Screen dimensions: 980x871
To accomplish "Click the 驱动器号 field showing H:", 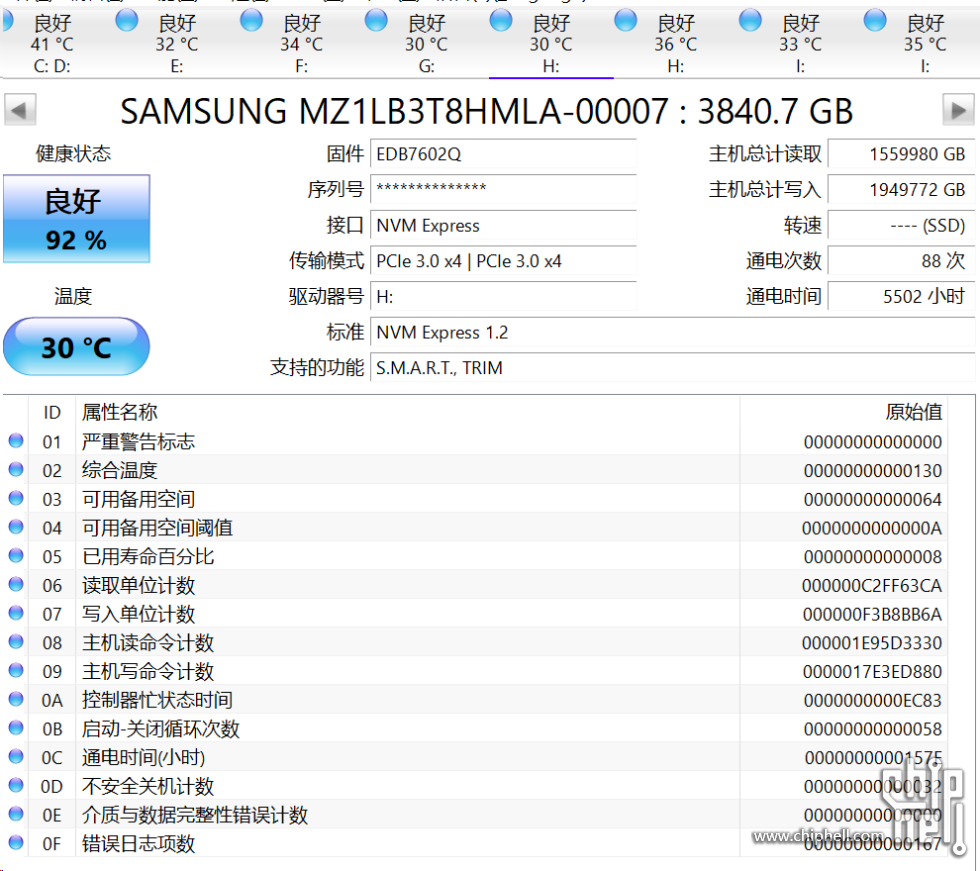I will (x=504, y=296).
